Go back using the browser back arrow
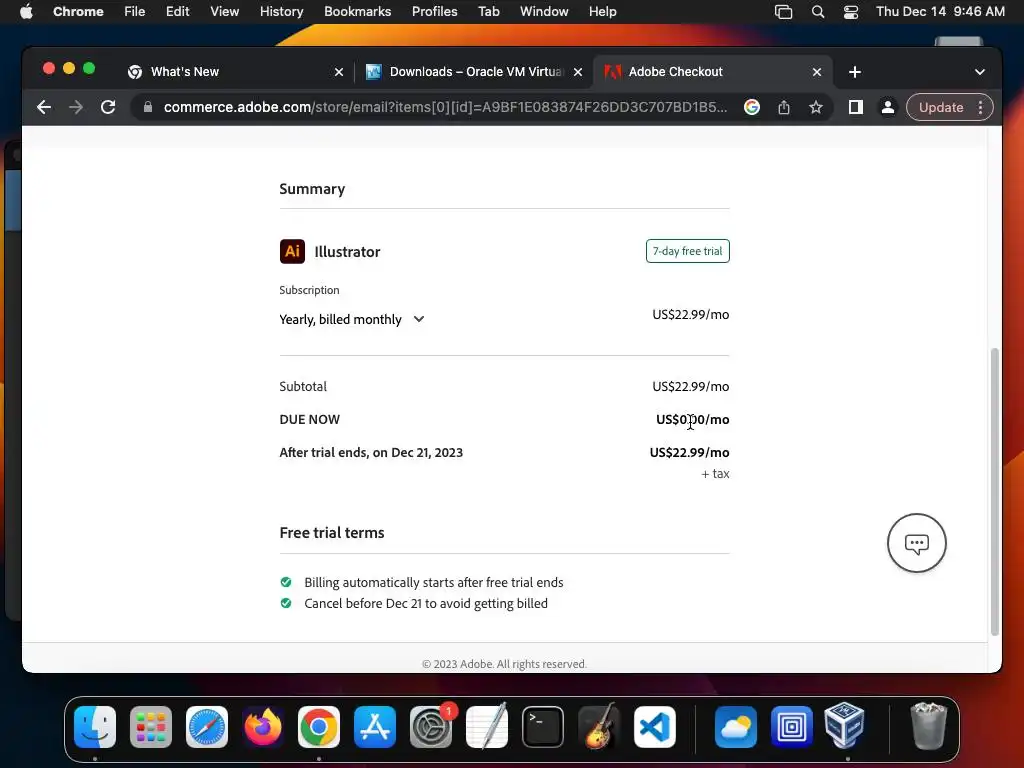Screen dimensions: 1024x768 click(x=44, y=107)
